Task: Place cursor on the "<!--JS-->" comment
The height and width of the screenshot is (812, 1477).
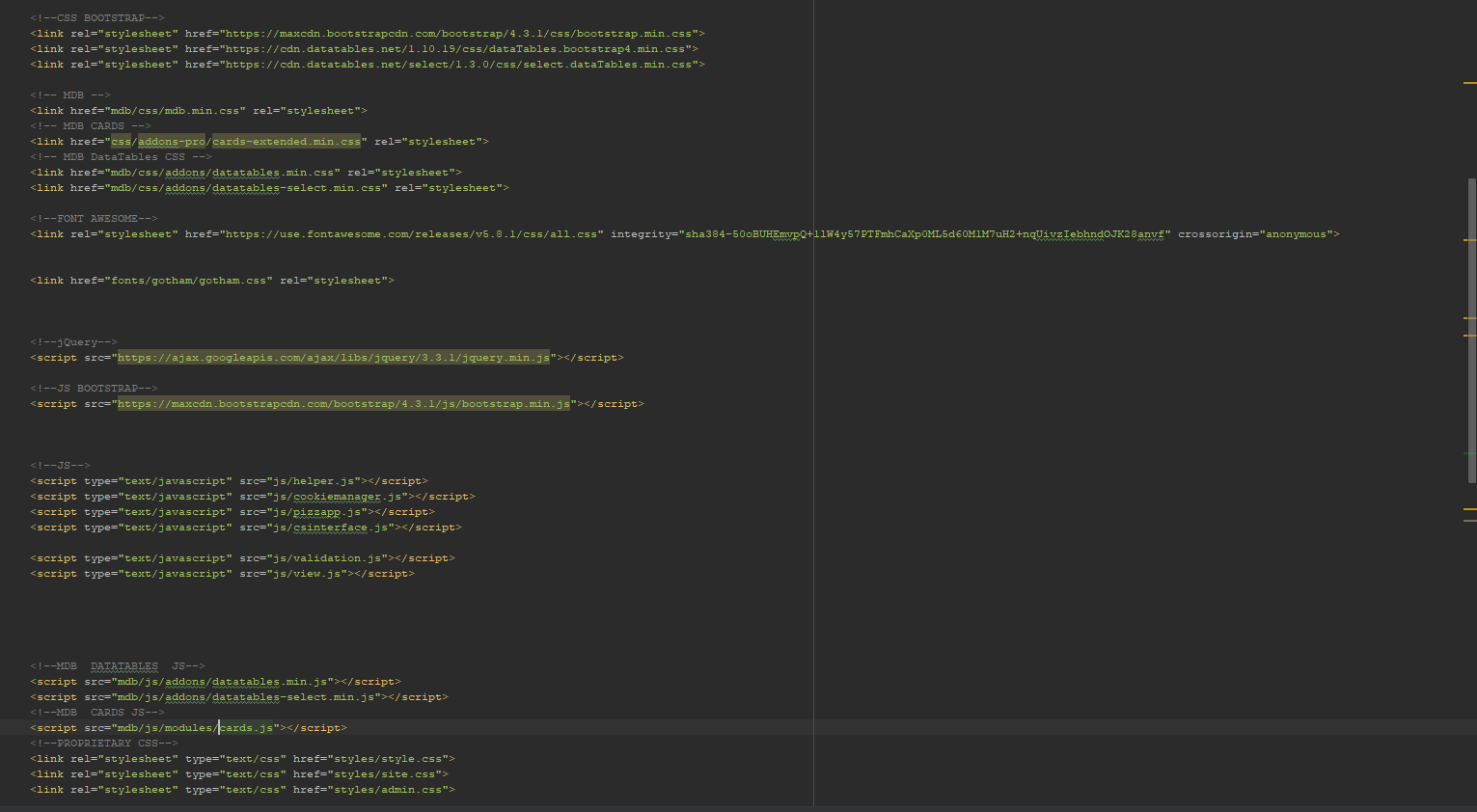Action: (x=60, y=466)
